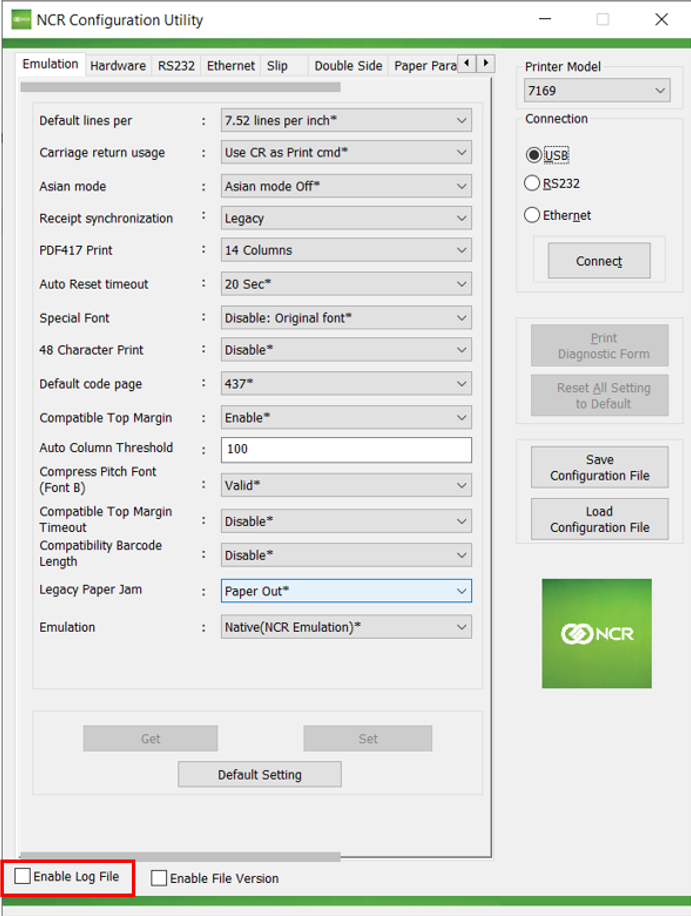
Task: Open Legacy Paper Jam dropdown
Action: point(346,591)
